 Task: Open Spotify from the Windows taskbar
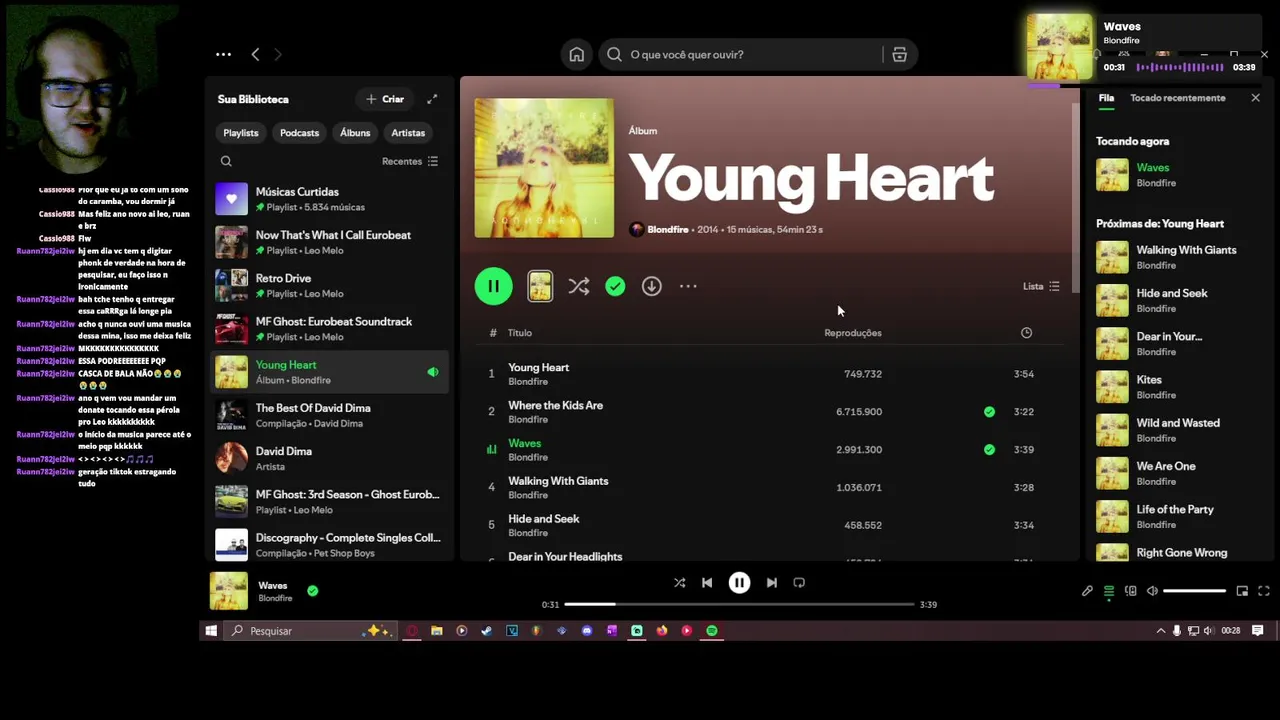point(712,631)
